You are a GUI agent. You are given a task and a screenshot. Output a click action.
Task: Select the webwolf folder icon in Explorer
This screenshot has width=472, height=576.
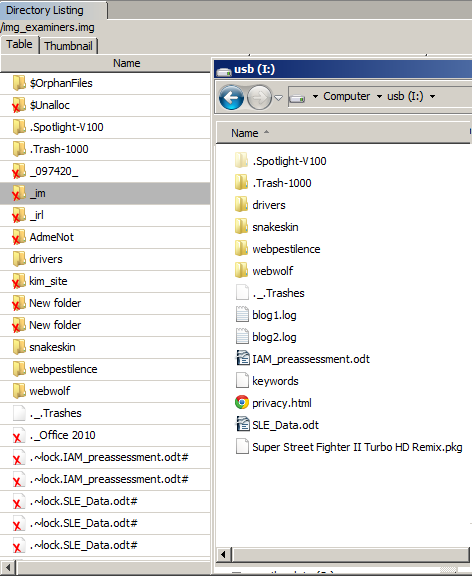click(241, 271)
